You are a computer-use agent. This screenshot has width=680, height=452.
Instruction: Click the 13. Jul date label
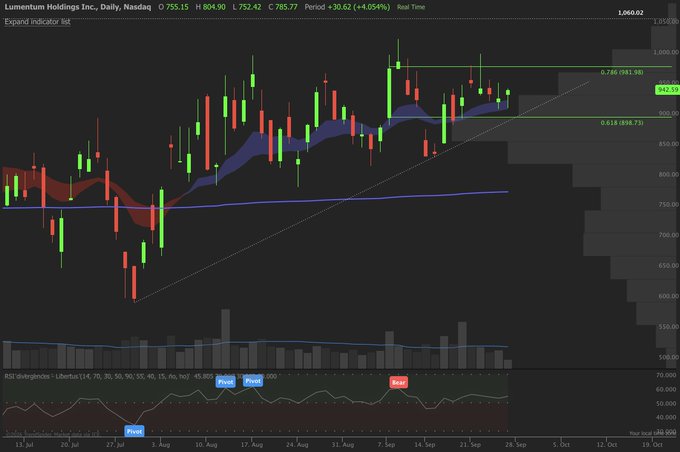24,445
